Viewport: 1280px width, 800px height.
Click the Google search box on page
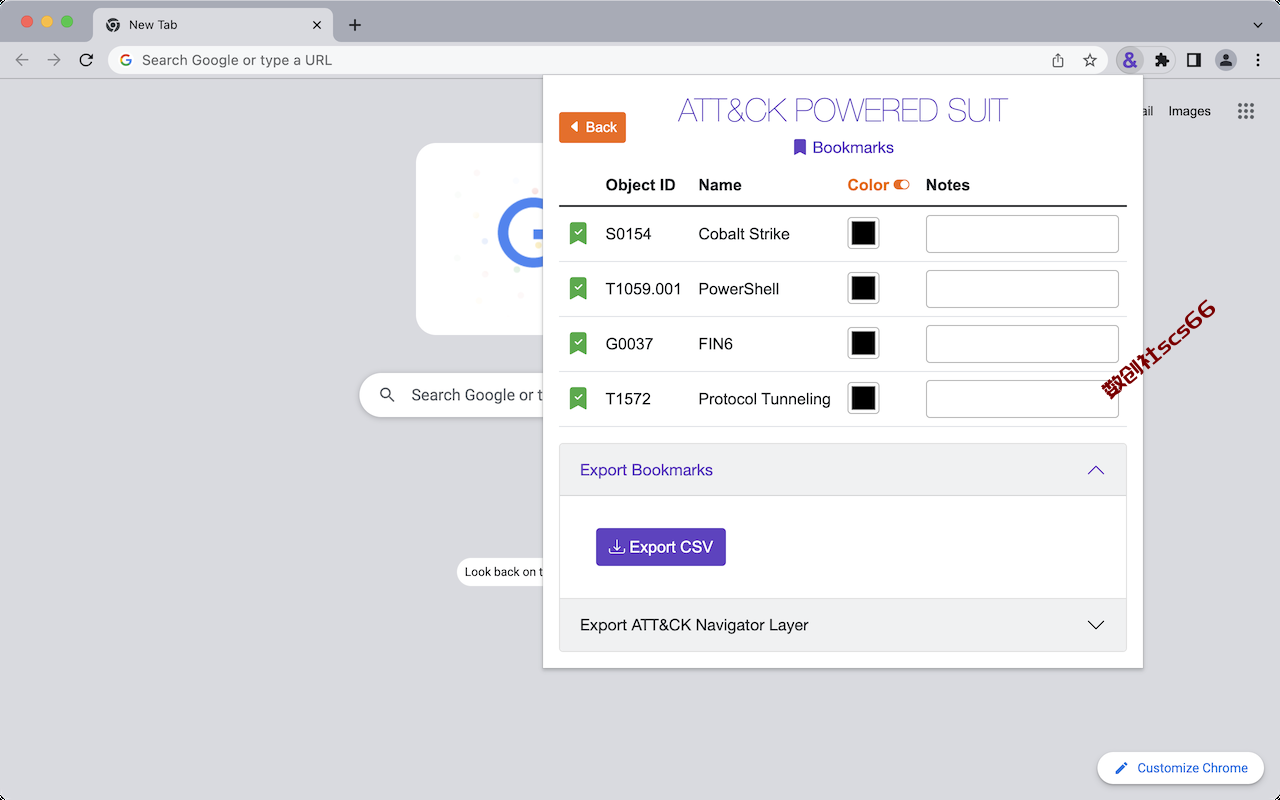pyautogui.click(x=451, y=395)
